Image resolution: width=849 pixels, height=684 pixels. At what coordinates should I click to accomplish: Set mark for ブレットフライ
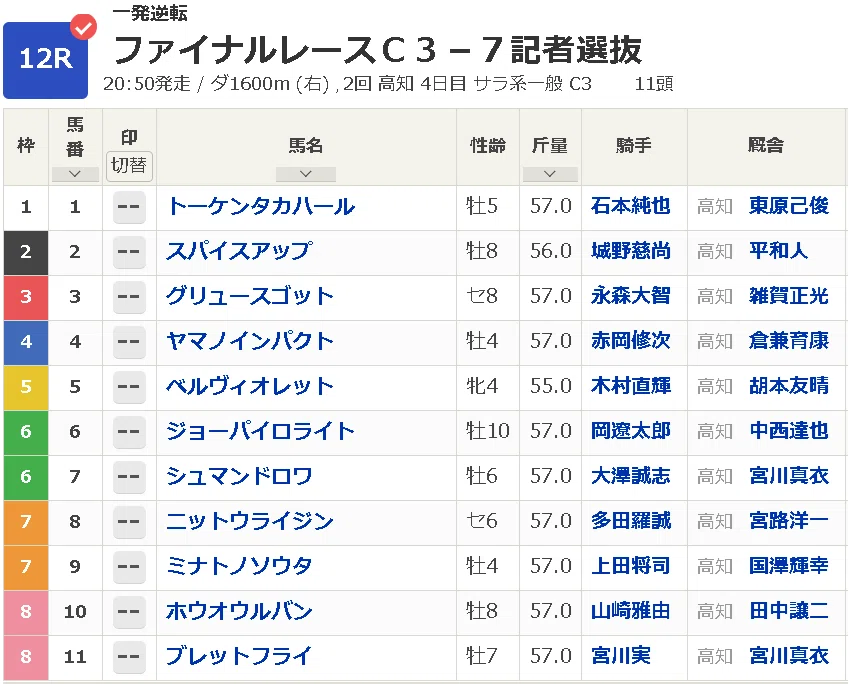129,656
